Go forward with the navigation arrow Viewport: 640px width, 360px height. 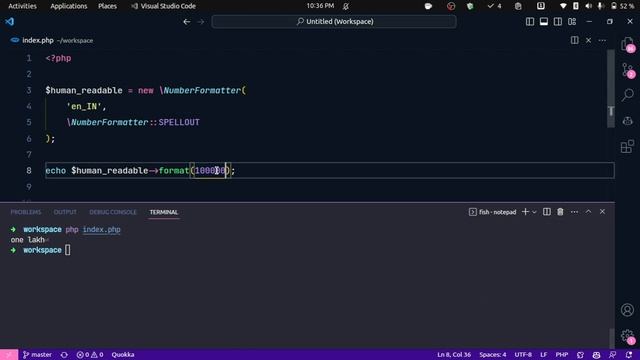[x=201, y=22]
